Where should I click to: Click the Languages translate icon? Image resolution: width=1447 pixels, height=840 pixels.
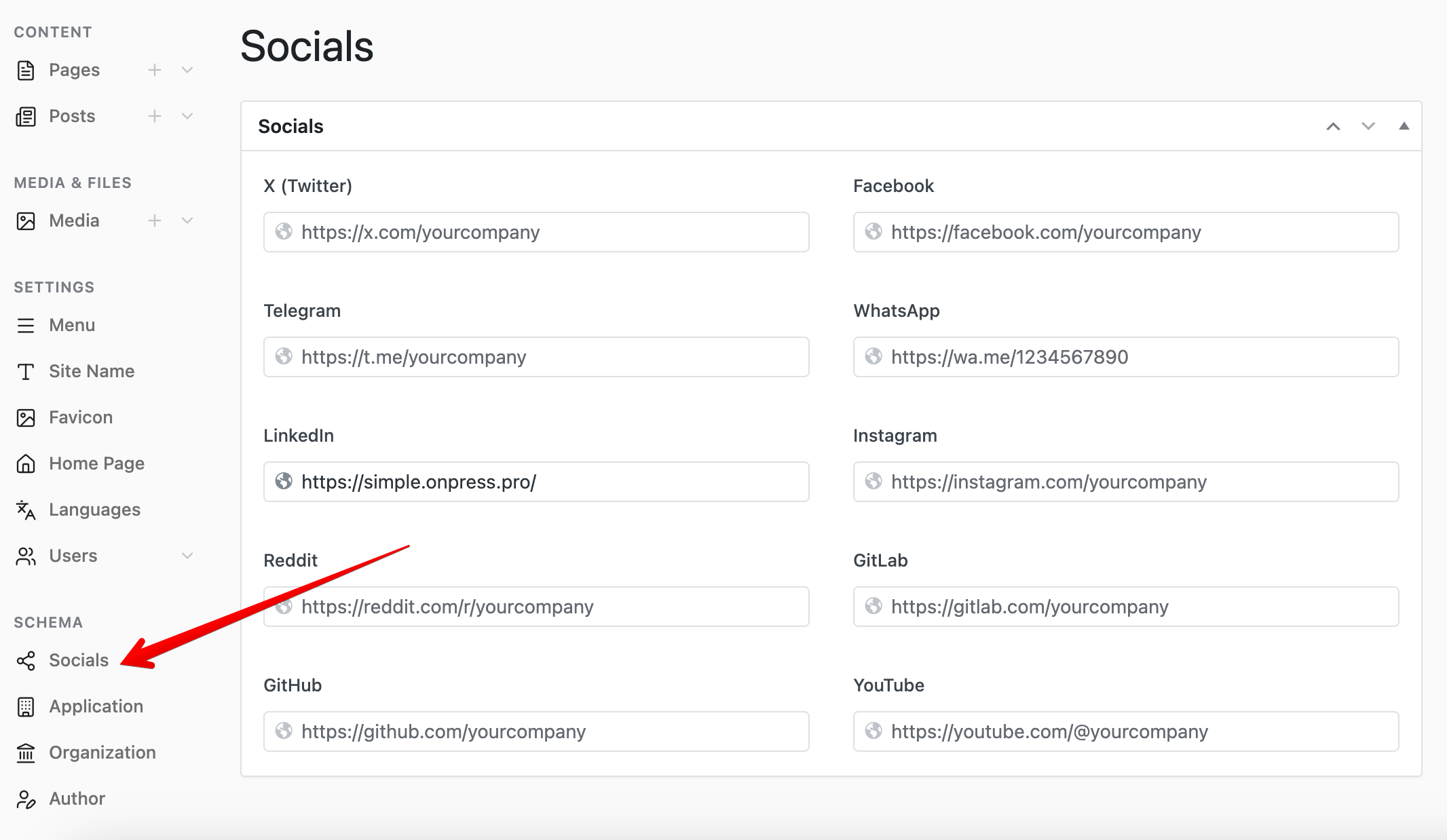coord(26,510)
